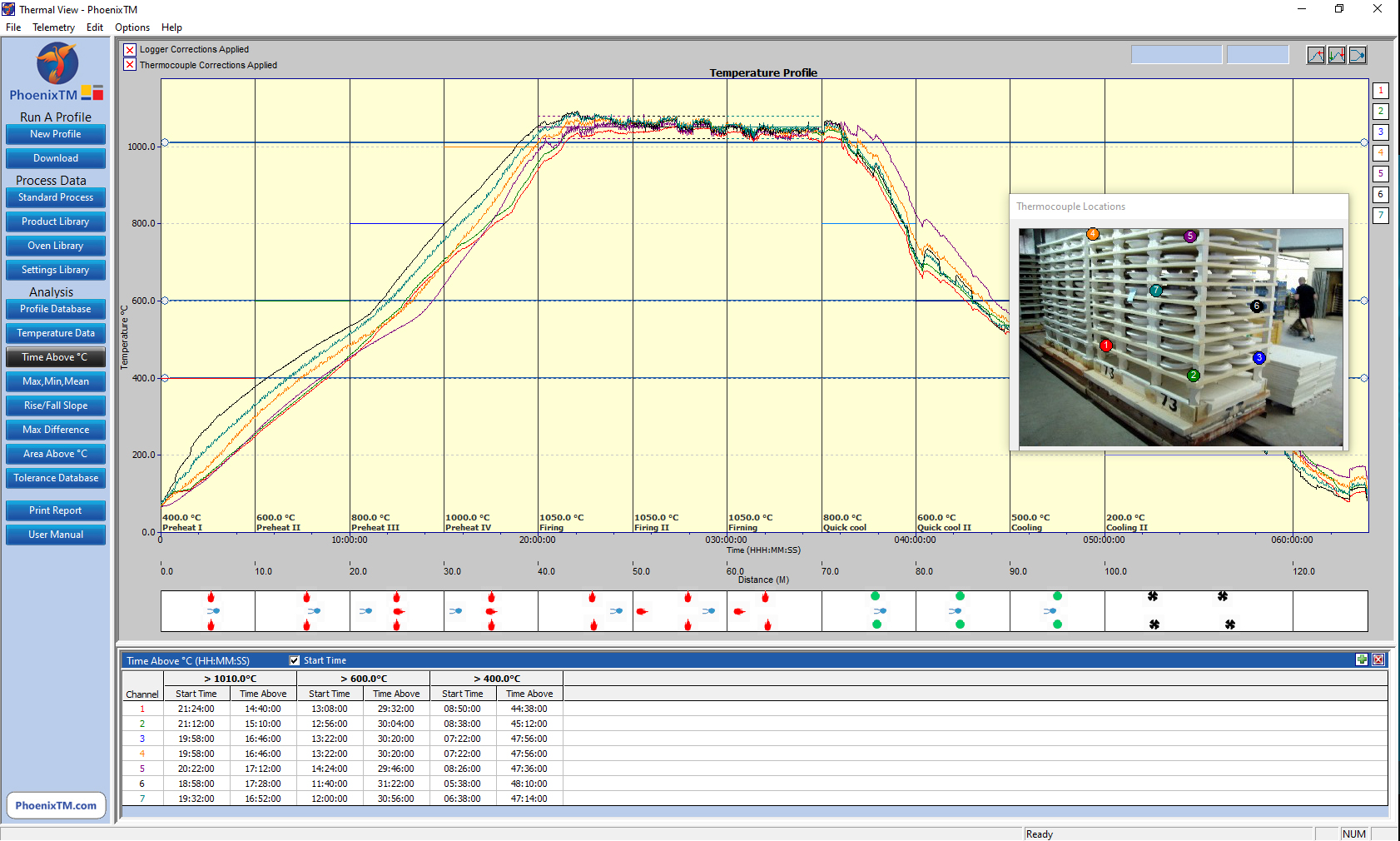
Task: Click teal thermocouple marker 7 on the photo
Action: [x=1155, y=291]
